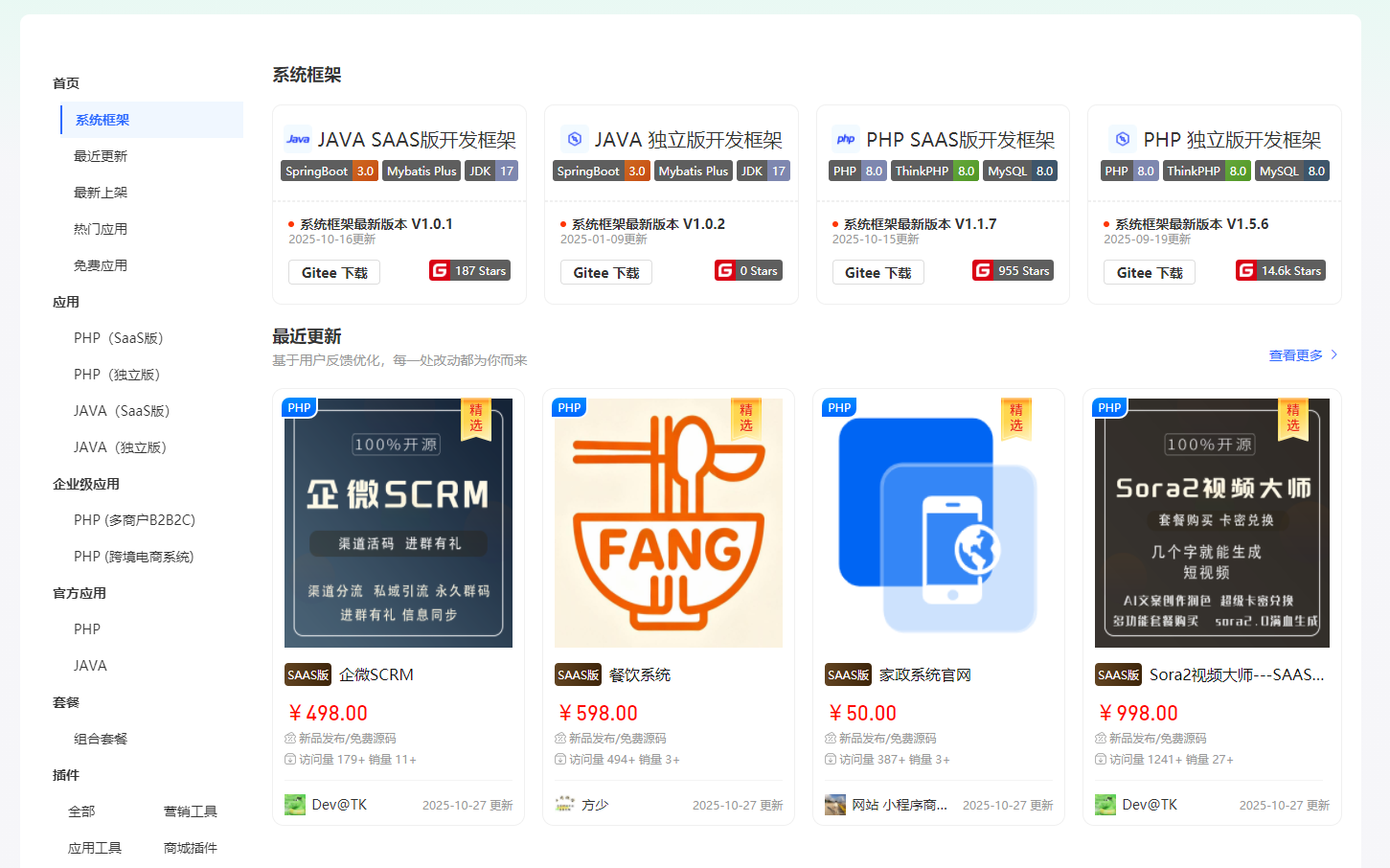Select JAVA under 官方应用
The width and height of the screenshot is (1390, 868).
pyautogui.click(x=90, y=666)
